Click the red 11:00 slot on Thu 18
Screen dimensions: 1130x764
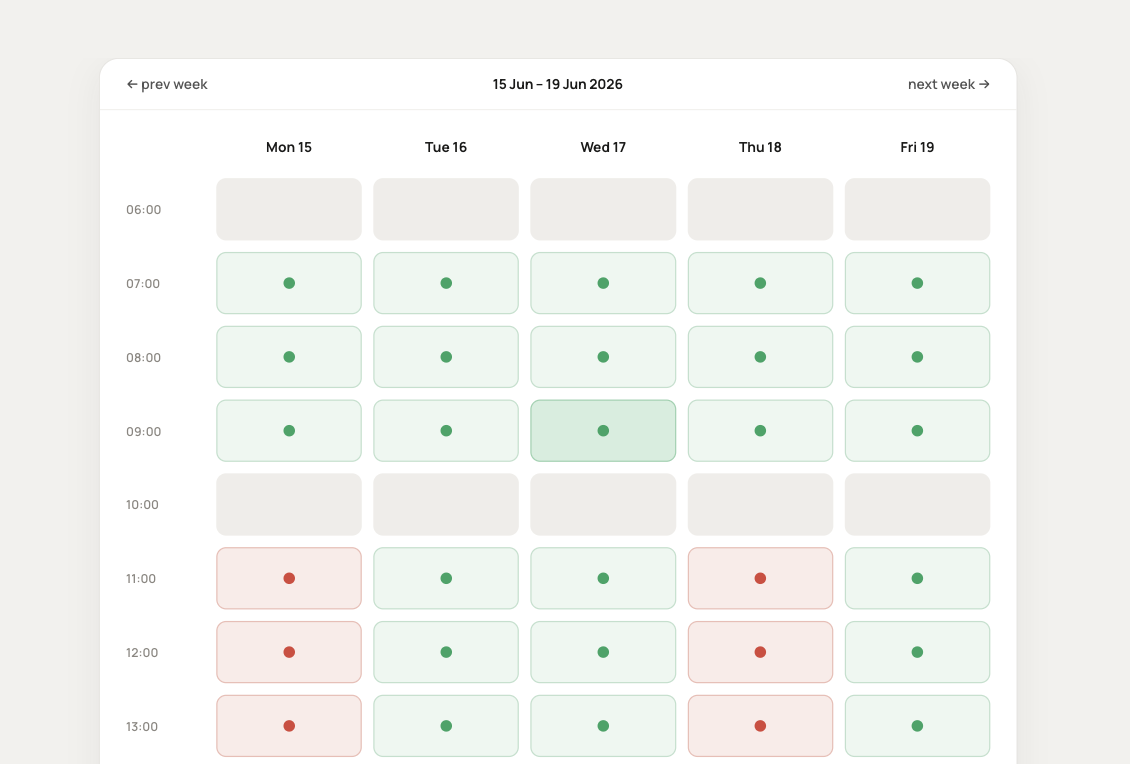pos(760,578)
